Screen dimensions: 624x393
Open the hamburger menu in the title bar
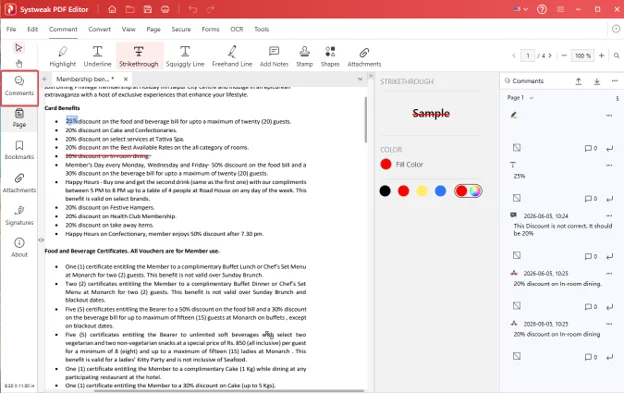(x=560, y=9)
